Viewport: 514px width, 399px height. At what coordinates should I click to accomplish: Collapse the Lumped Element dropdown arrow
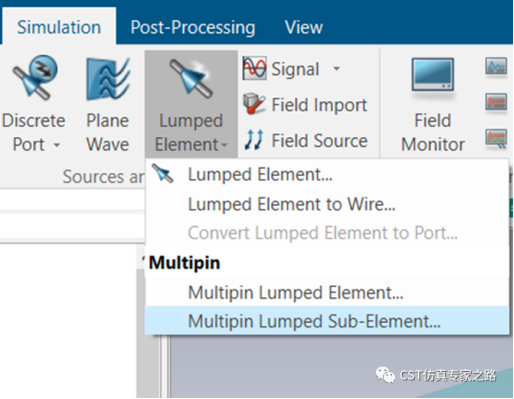point(224,145)
